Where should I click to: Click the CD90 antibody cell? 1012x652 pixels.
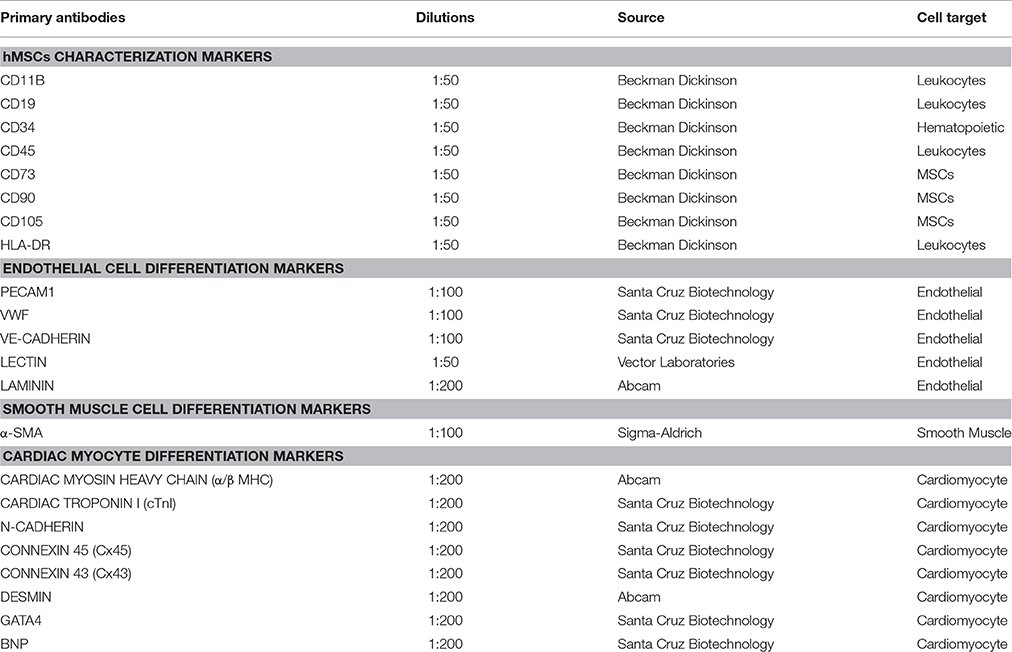18,198
